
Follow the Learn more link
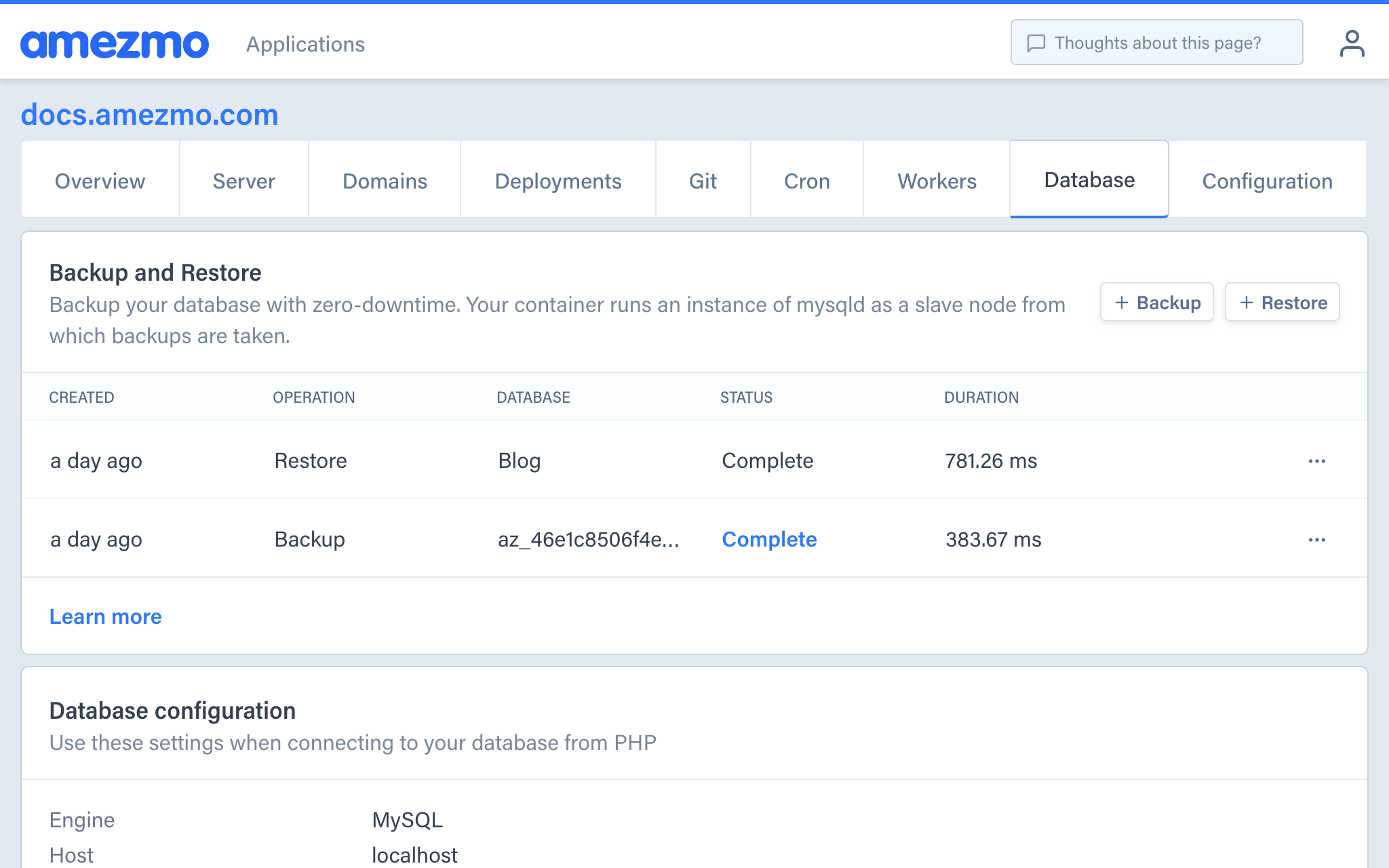[106, 616]
